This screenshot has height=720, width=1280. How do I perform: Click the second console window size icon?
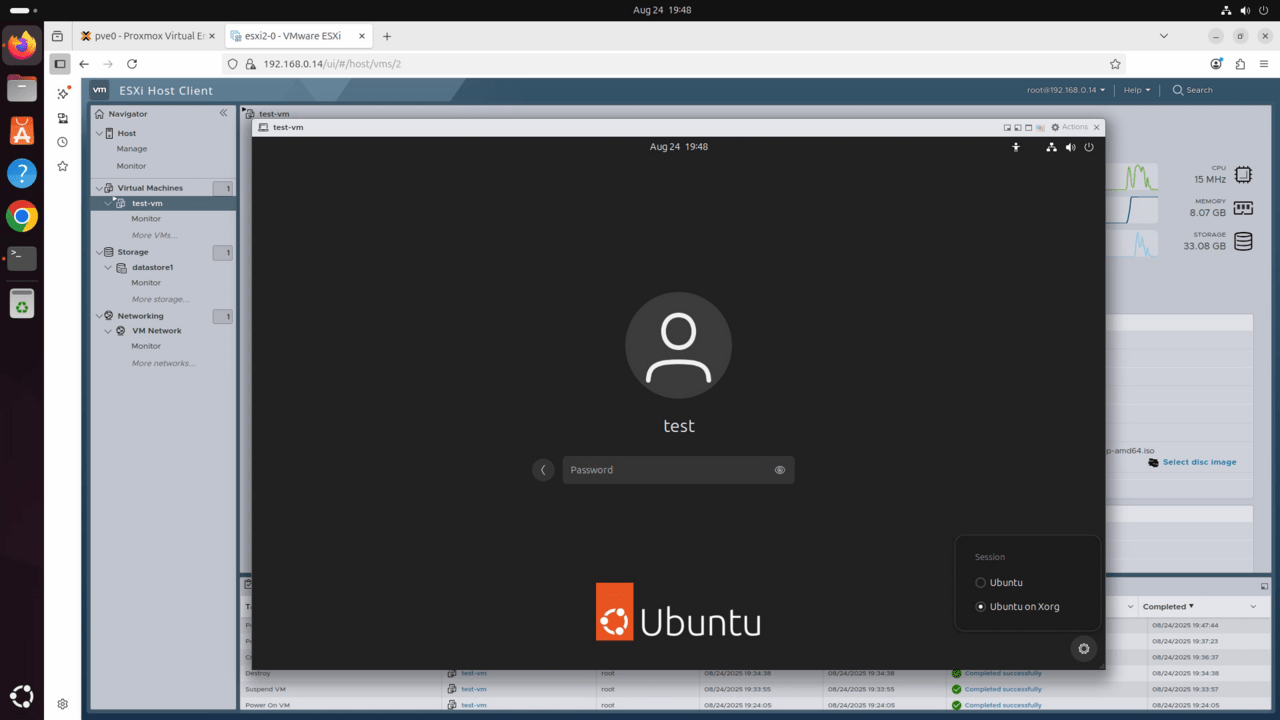click(1017, 128)
